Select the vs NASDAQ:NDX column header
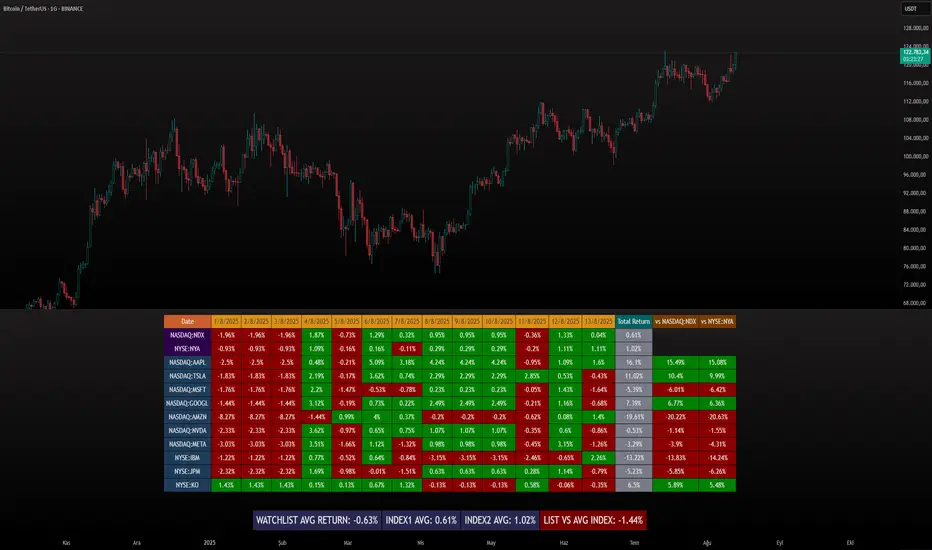The width and height of the screenshot is (932, 550). click(675, 322)
